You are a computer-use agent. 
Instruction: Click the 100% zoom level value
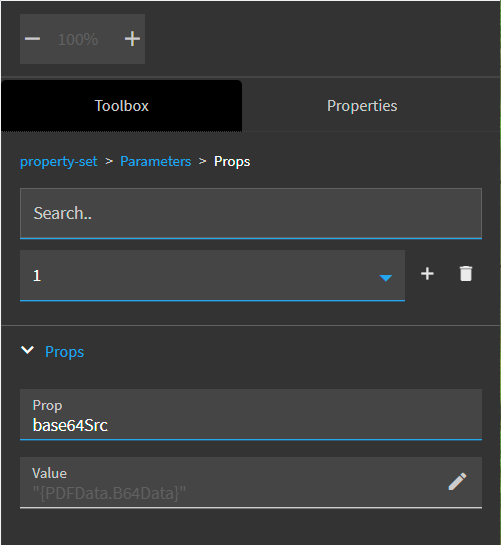[x=78, y=39]
